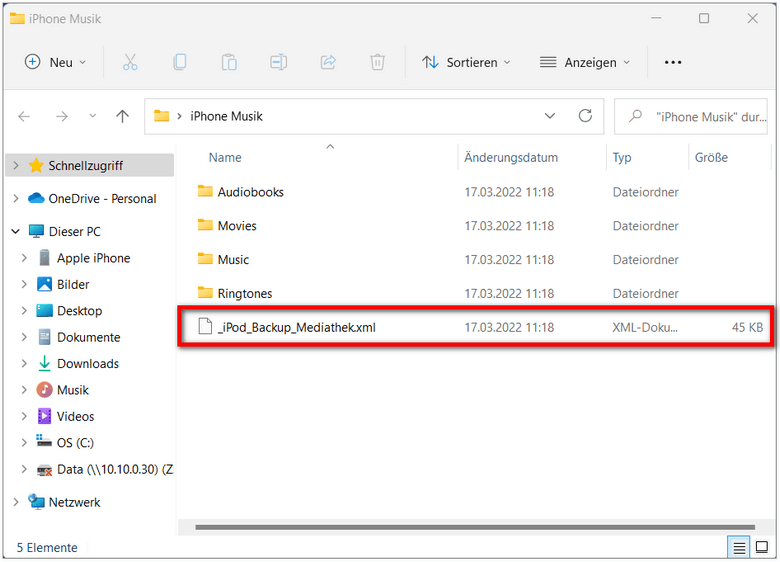
Task: Click the Audiobooks folder icon
Action: point(205,191)
